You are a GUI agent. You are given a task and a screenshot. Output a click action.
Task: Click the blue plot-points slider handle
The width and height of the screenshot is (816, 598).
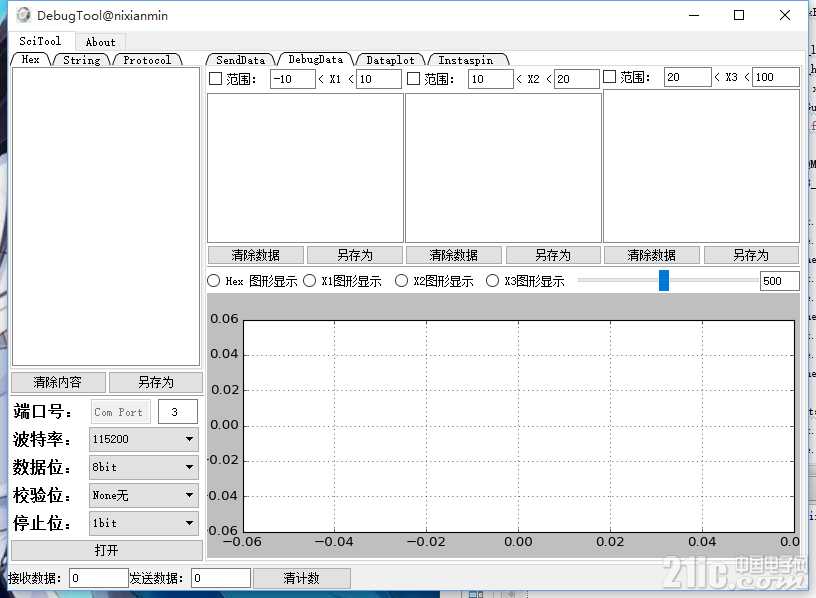click(664, 281)
